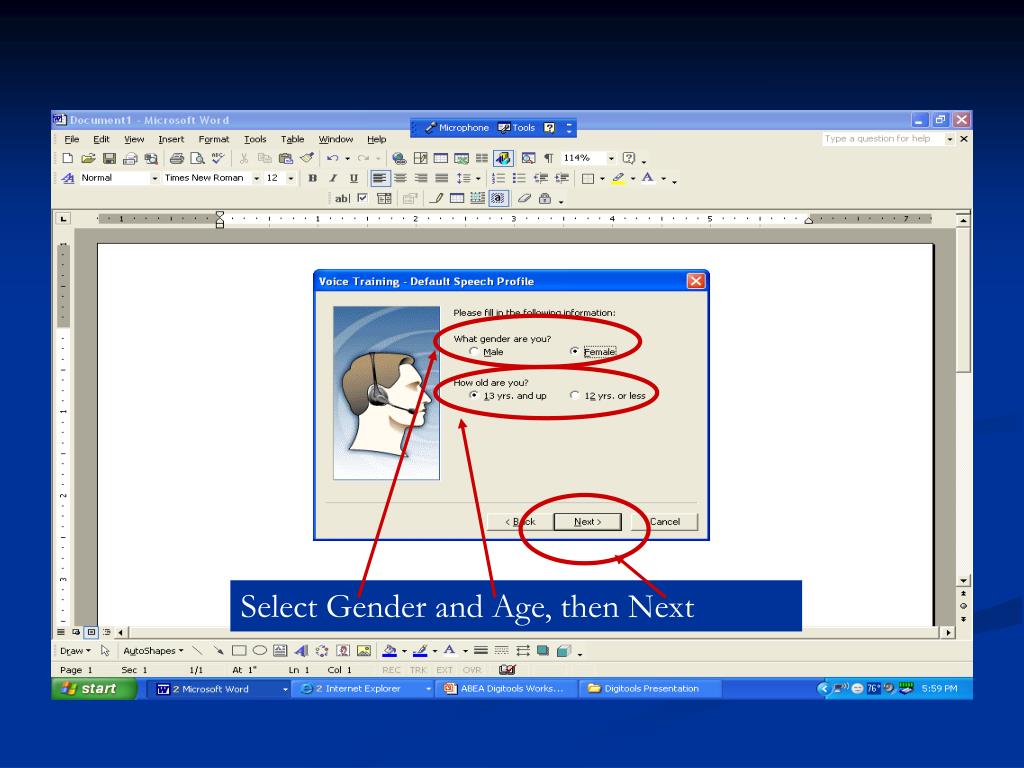Open Print Preview
This screenshot has height=768, width=1024.
pos(197,158)
